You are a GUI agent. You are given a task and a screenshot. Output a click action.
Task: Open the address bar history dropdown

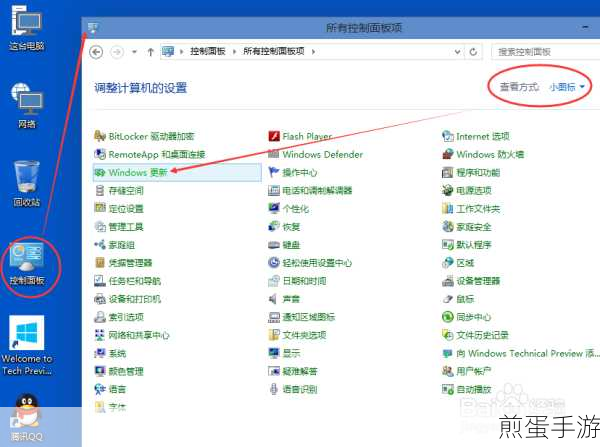click(457, 52)
